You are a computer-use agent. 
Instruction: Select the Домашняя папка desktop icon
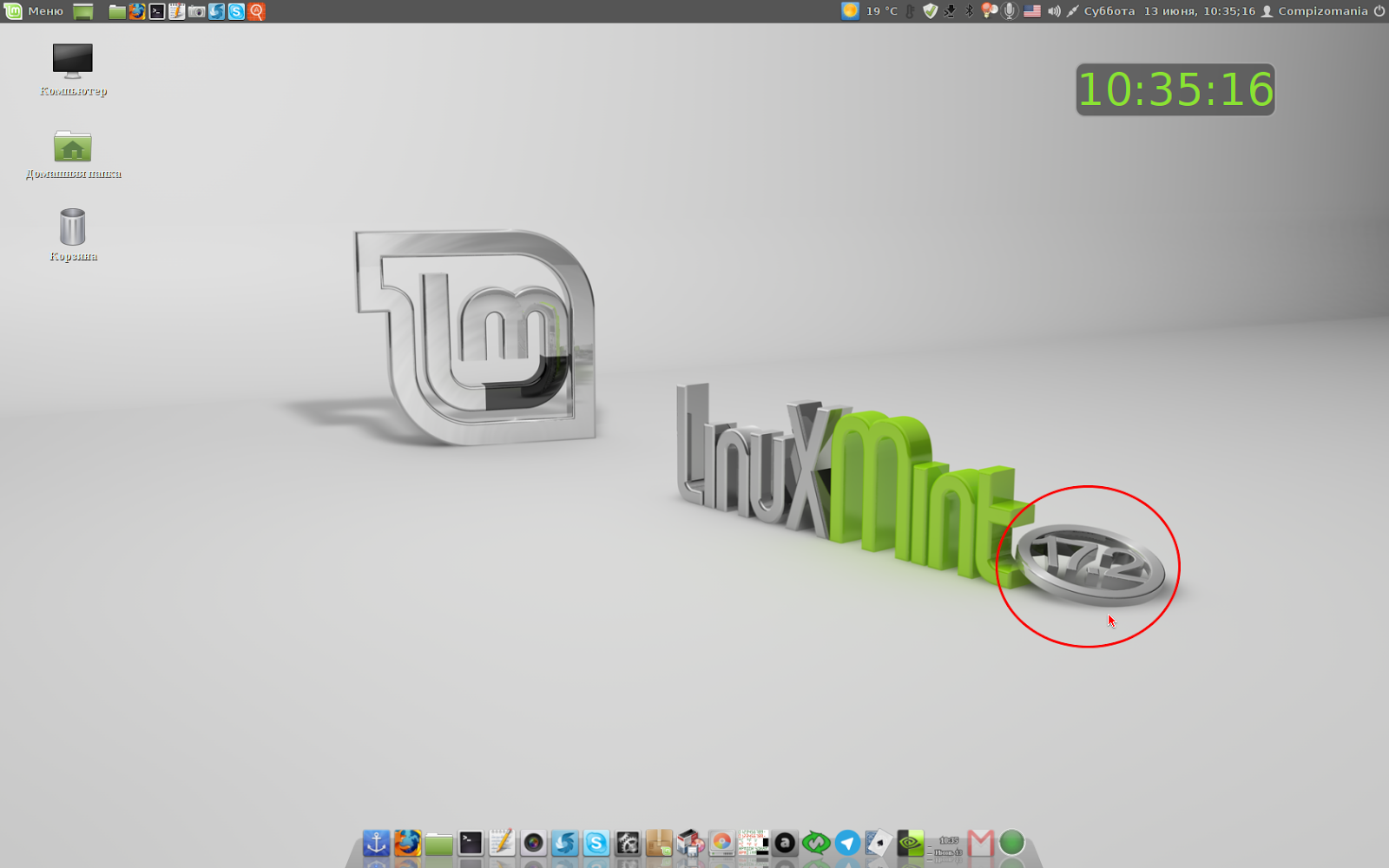(x=73, y=155)
